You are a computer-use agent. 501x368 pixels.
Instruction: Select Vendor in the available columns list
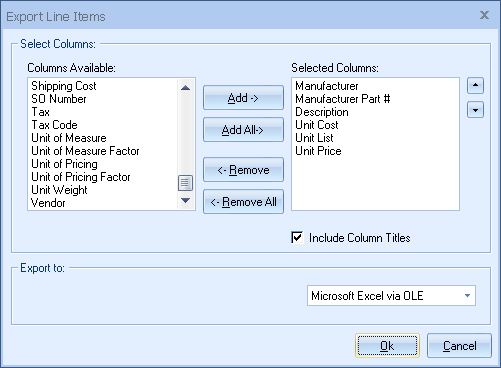pos(48,203)
